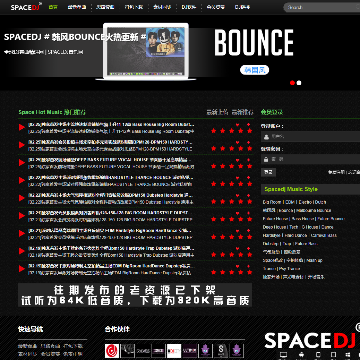The image size is (360, 360).
Task: Play the BIG ROOM HARDSTYLE DUBSTEP track
Action: (22, 216)
